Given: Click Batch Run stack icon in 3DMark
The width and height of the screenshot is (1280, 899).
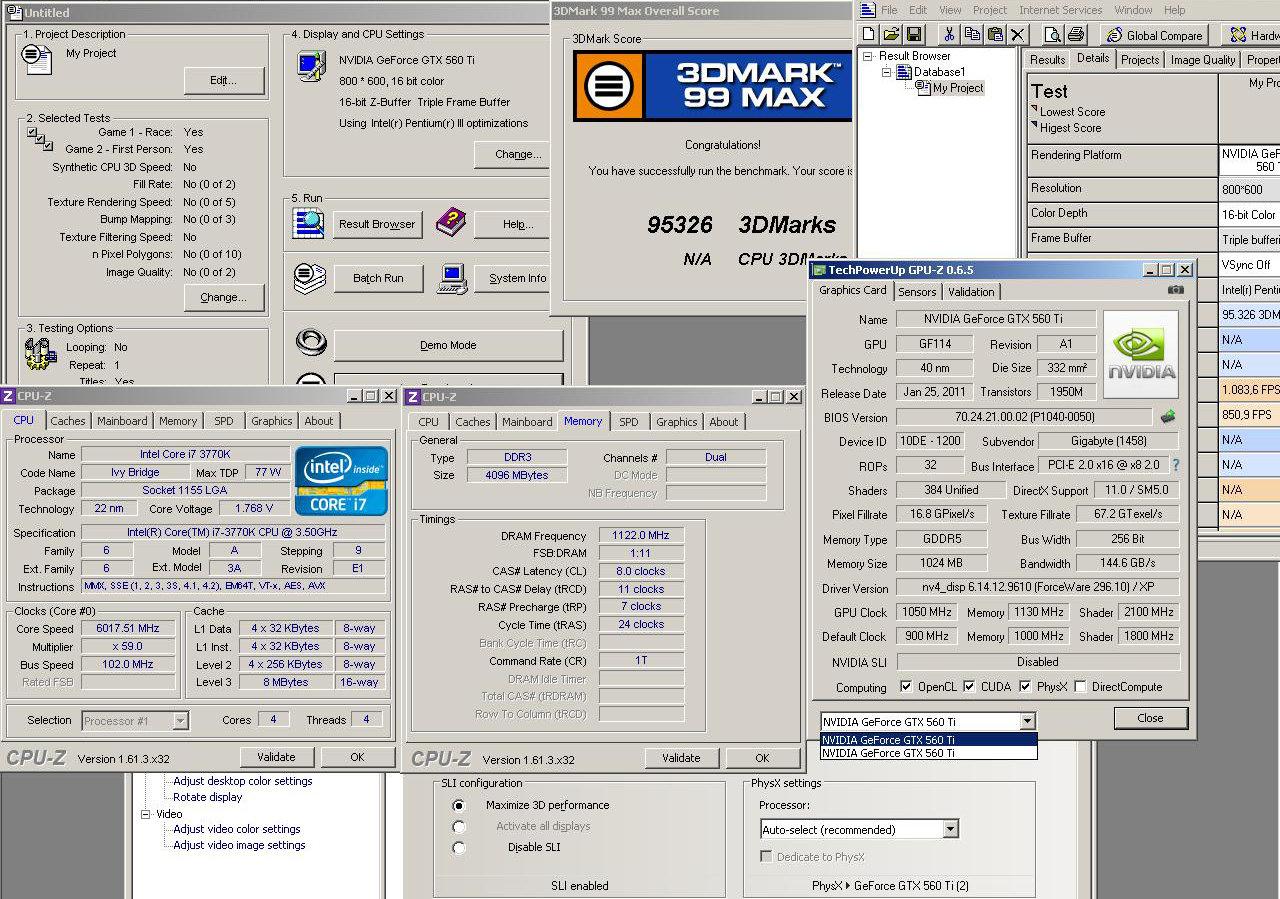Looking at the screenshot, I should click(x=311, y=277).
